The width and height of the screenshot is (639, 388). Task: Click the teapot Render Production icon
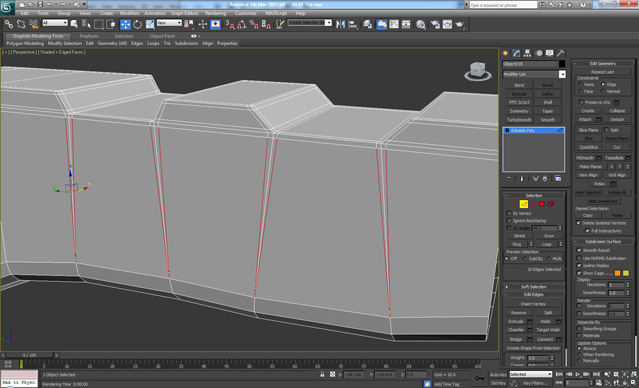tap(460, 24)
